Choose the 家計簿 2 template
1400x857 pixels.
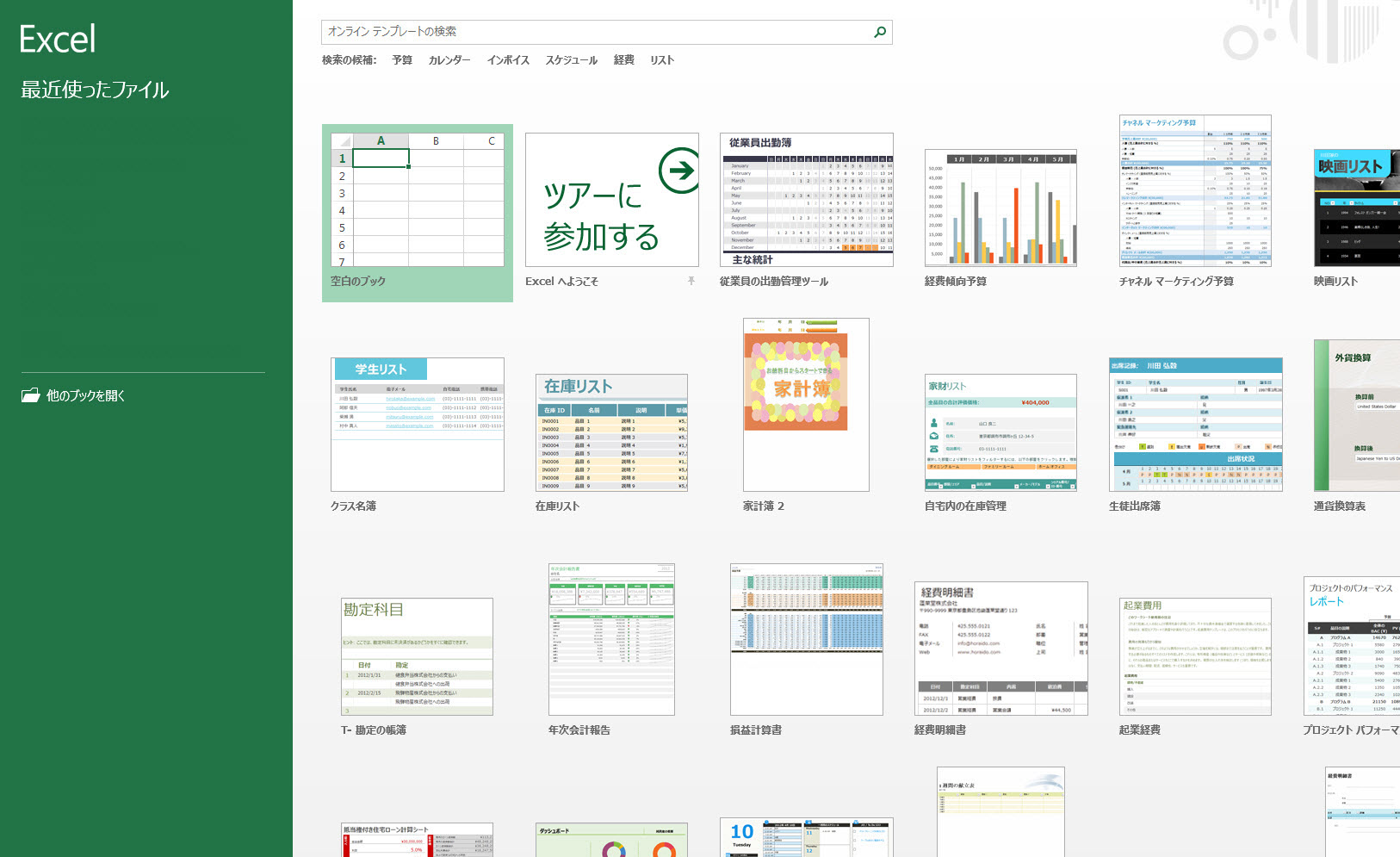[806, 405]
